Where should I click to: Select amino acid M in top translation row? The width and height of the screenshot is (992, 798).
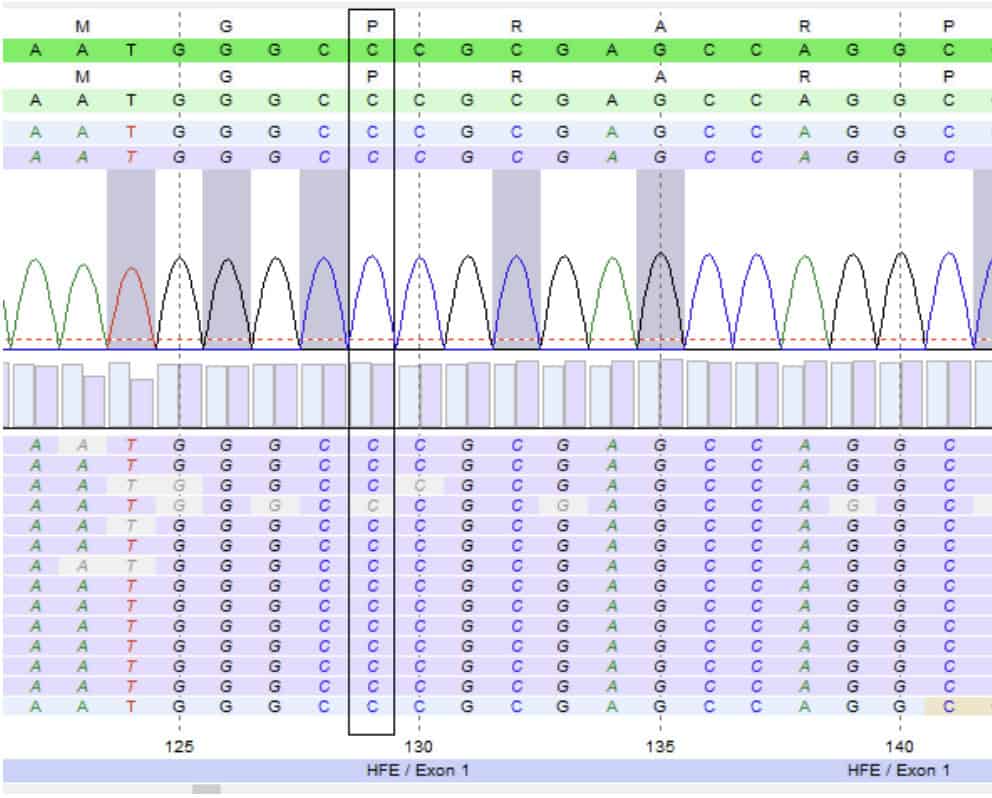point(83,26)
